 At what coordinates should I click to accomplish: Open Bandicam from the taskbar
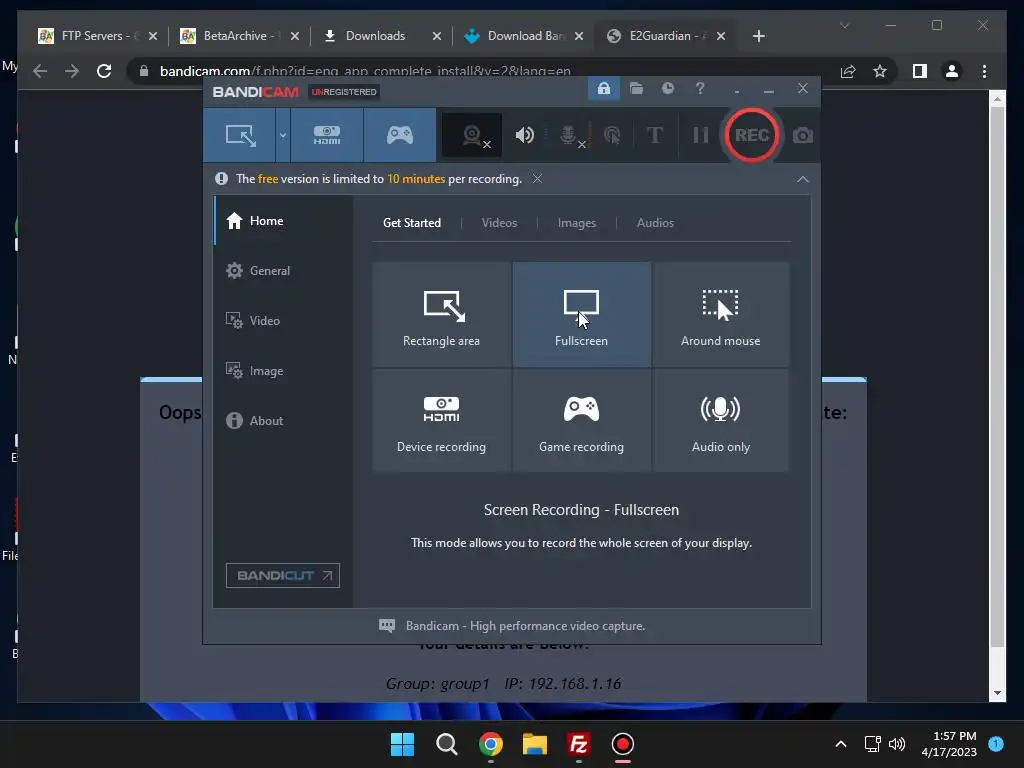point(622,744)
